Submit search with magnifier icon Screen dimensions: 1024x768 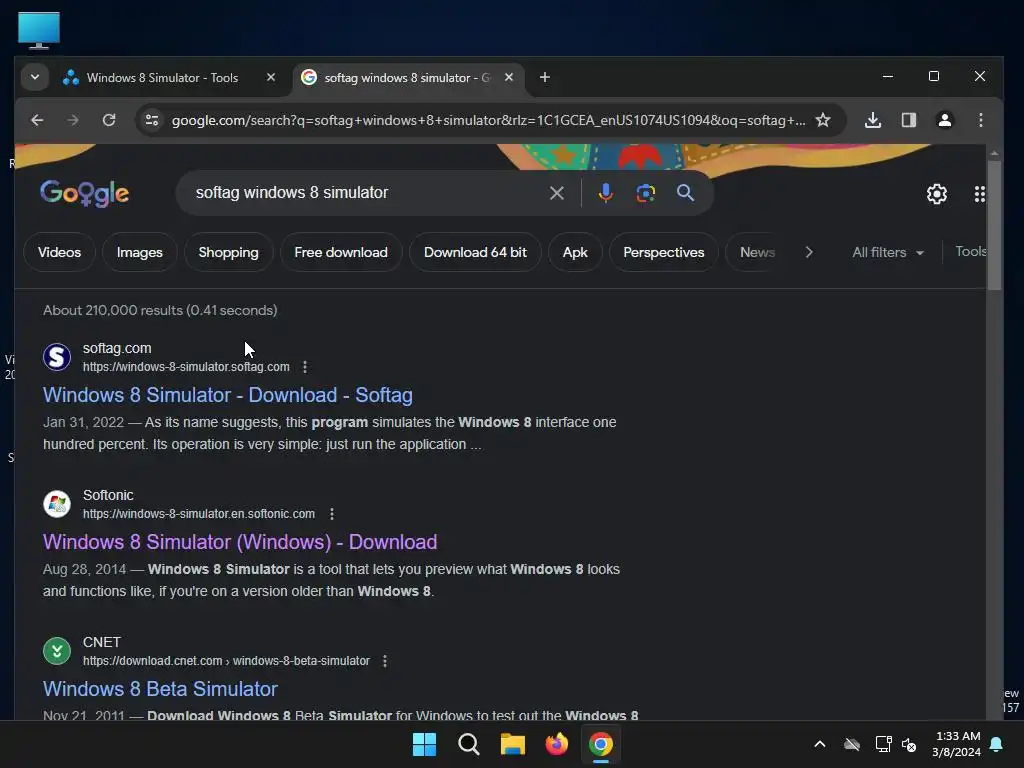tap(685, 193)
